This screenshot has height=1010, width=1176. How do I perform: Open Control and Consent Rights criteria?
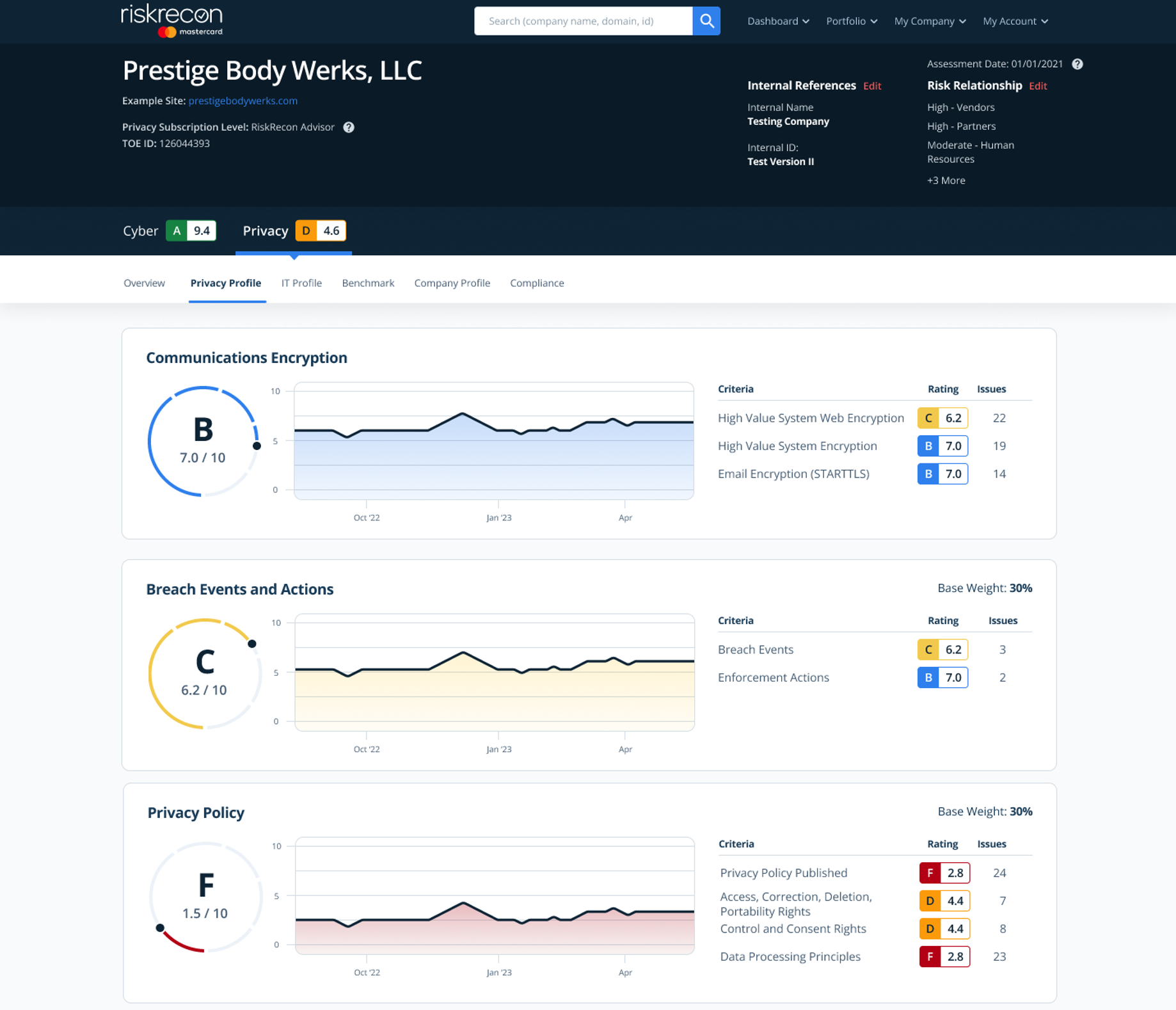pos(793,929)
